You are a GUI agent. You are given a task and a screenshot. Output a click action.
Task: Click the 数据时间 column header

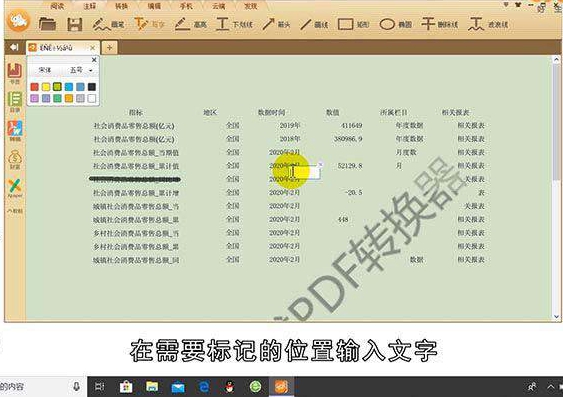click(x=272, y=112)
